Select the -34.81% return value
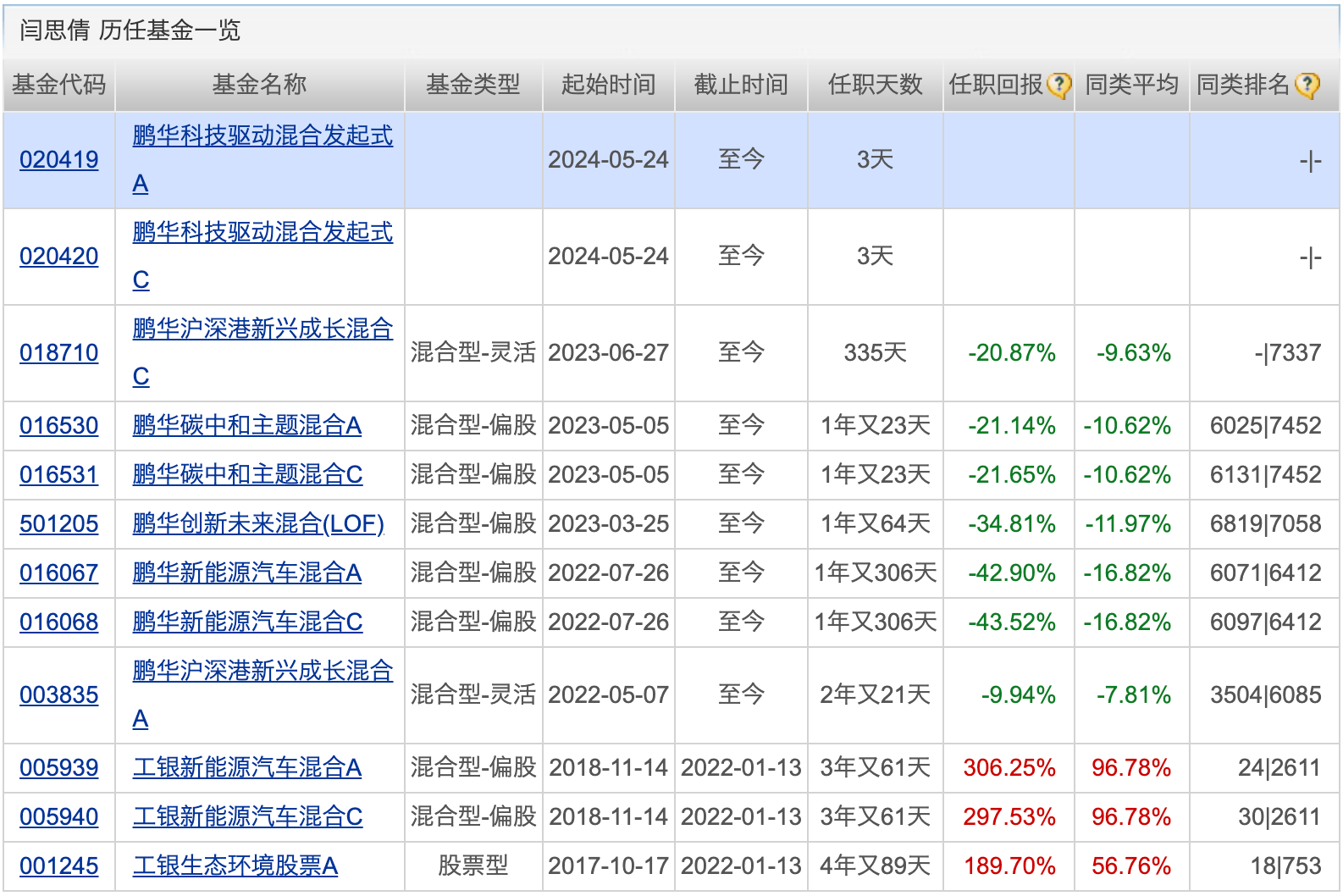Viewport: 1343px width, 896px height. [x=1012, y=523]
